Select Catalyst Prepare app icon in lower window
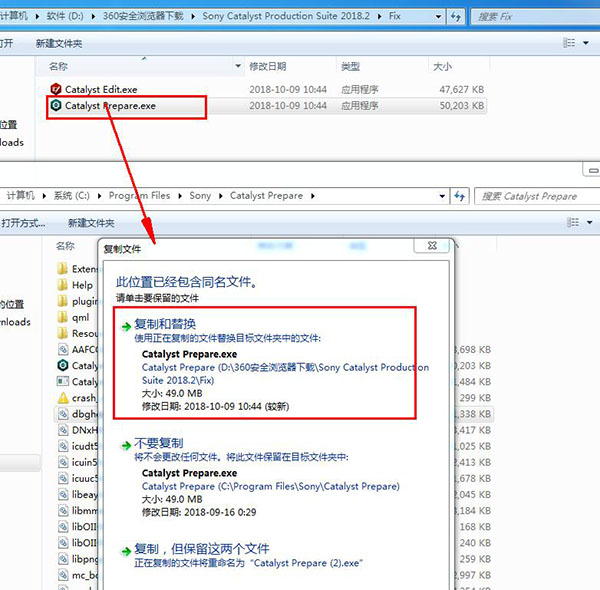This screenshot has height=590, width=600. pos(63,365)
